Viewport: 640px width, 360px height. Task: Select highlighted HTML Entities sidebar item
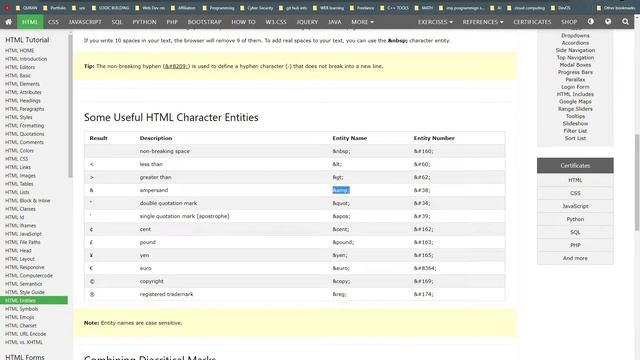pyautogui.click(x=34, y=300)
